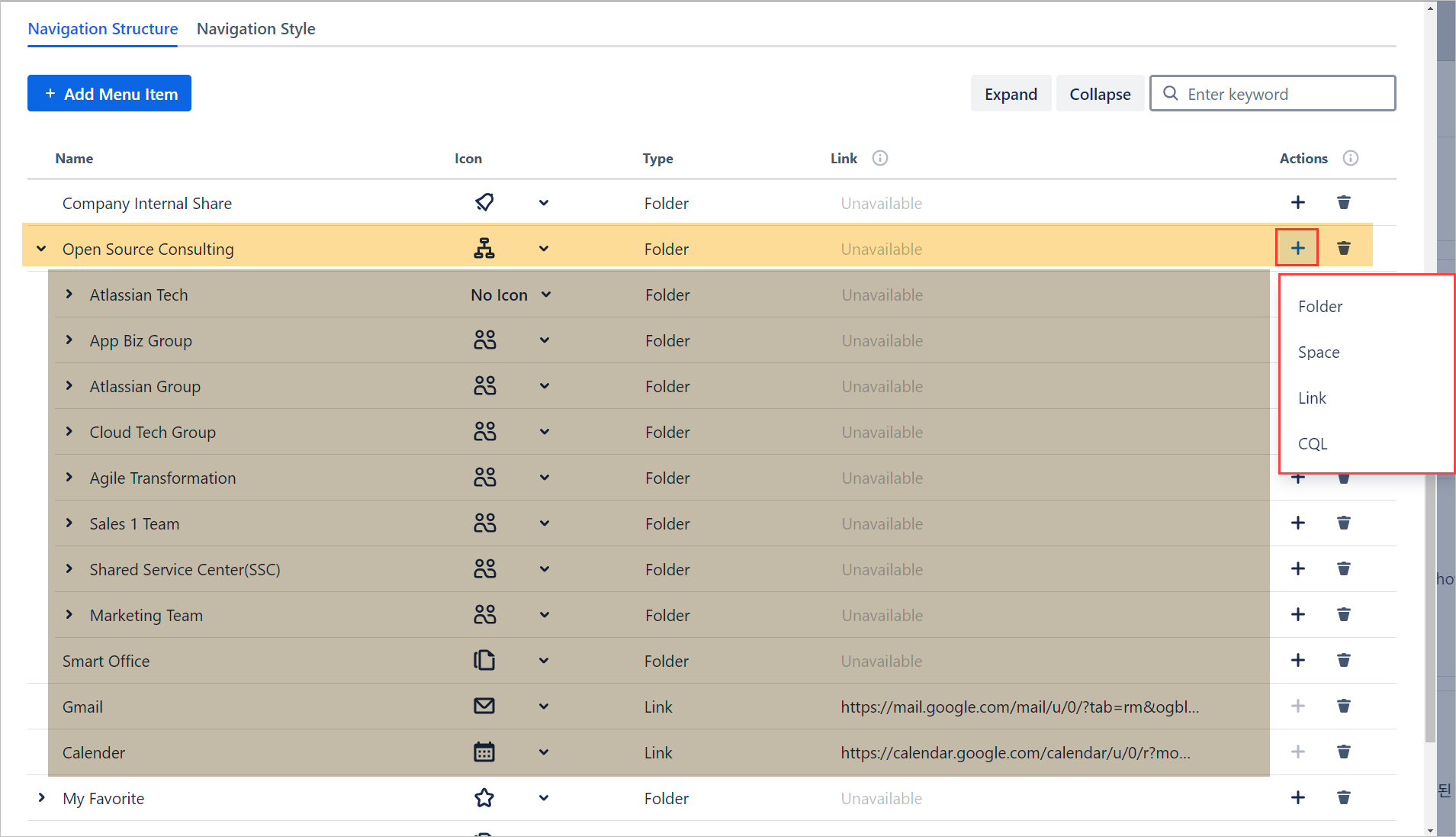Viewport: 1456px width, 837px height.
Task: Open icon dropdown for Company Internal Share
Action: click(544, 203)
